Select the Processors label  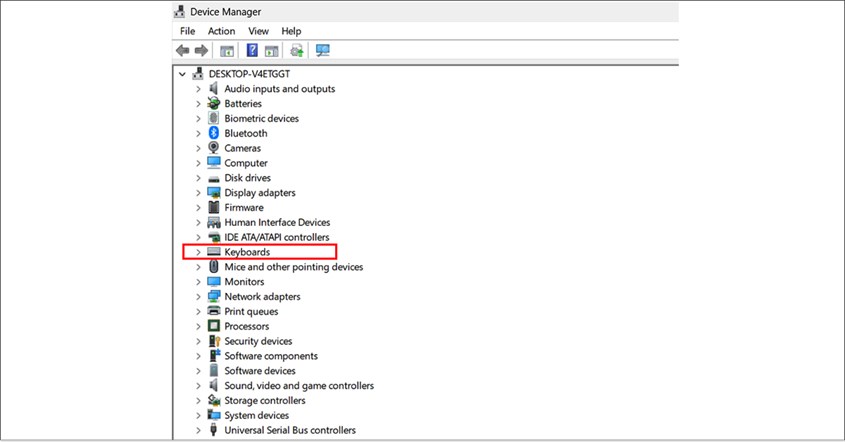click(246, 326)
